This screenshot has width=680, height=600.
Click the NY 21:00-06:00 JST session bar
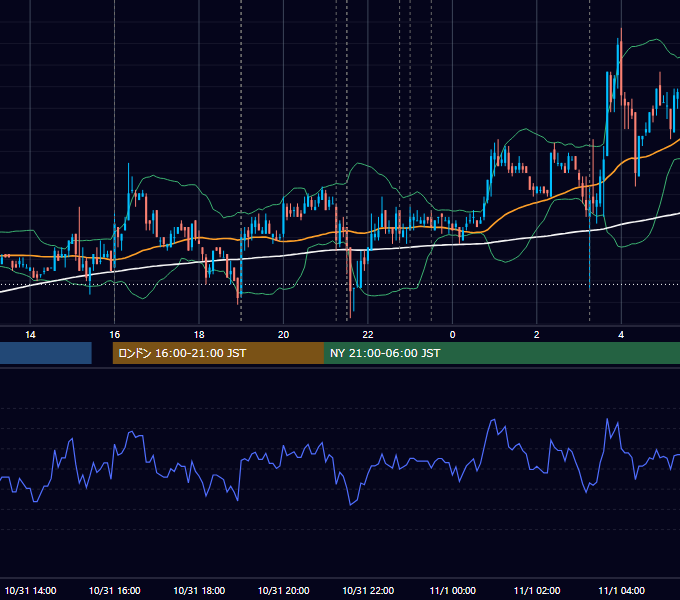pyautogui.click(x=502, y=353)
